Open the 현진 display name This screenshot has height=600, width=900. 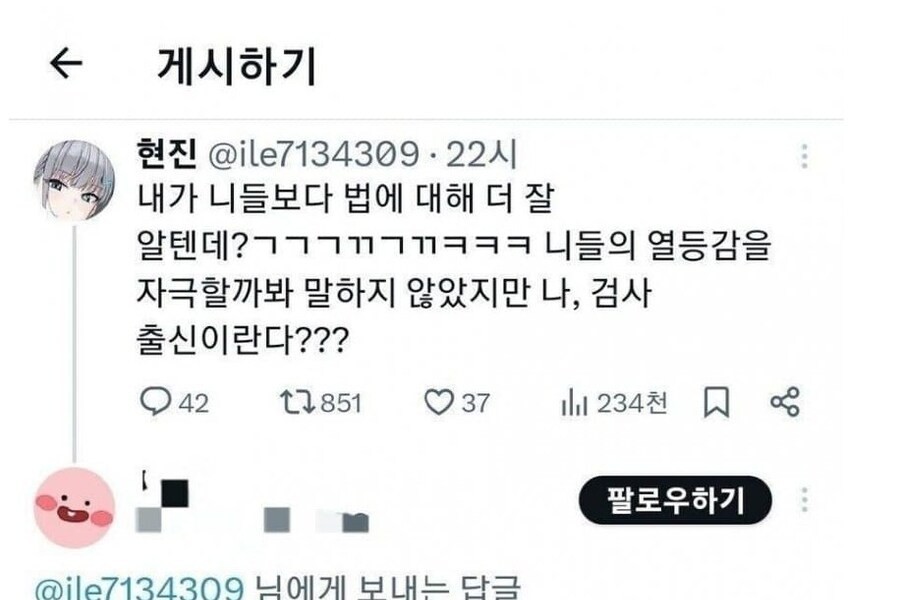click(x=166, y=154)
